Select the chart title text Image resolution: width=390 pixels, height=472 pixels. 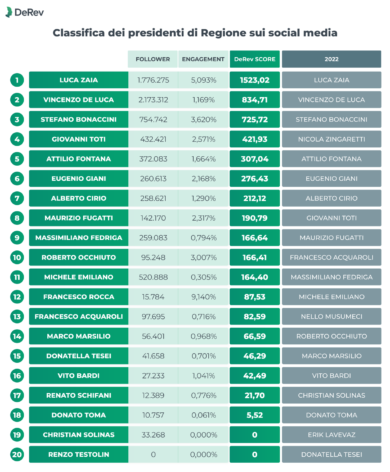pyautogui.click(x=195, y=33)
